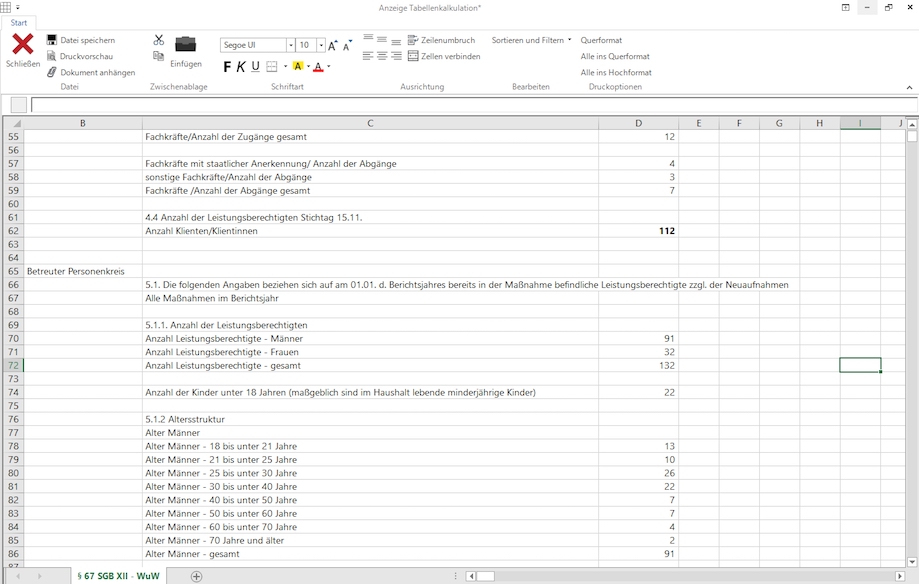Click Alle ins Querformat
The width and height of the screenshot is (919, 584).
[x=615, y=56]
